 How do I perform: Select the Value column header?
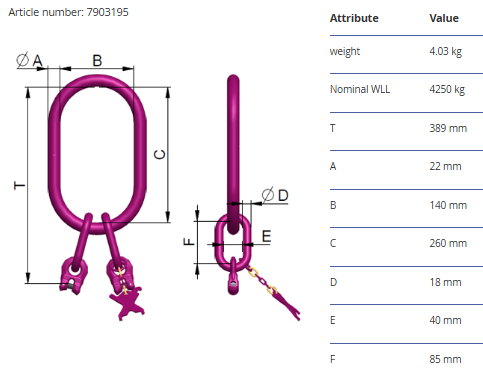click(x=444, y=18)
